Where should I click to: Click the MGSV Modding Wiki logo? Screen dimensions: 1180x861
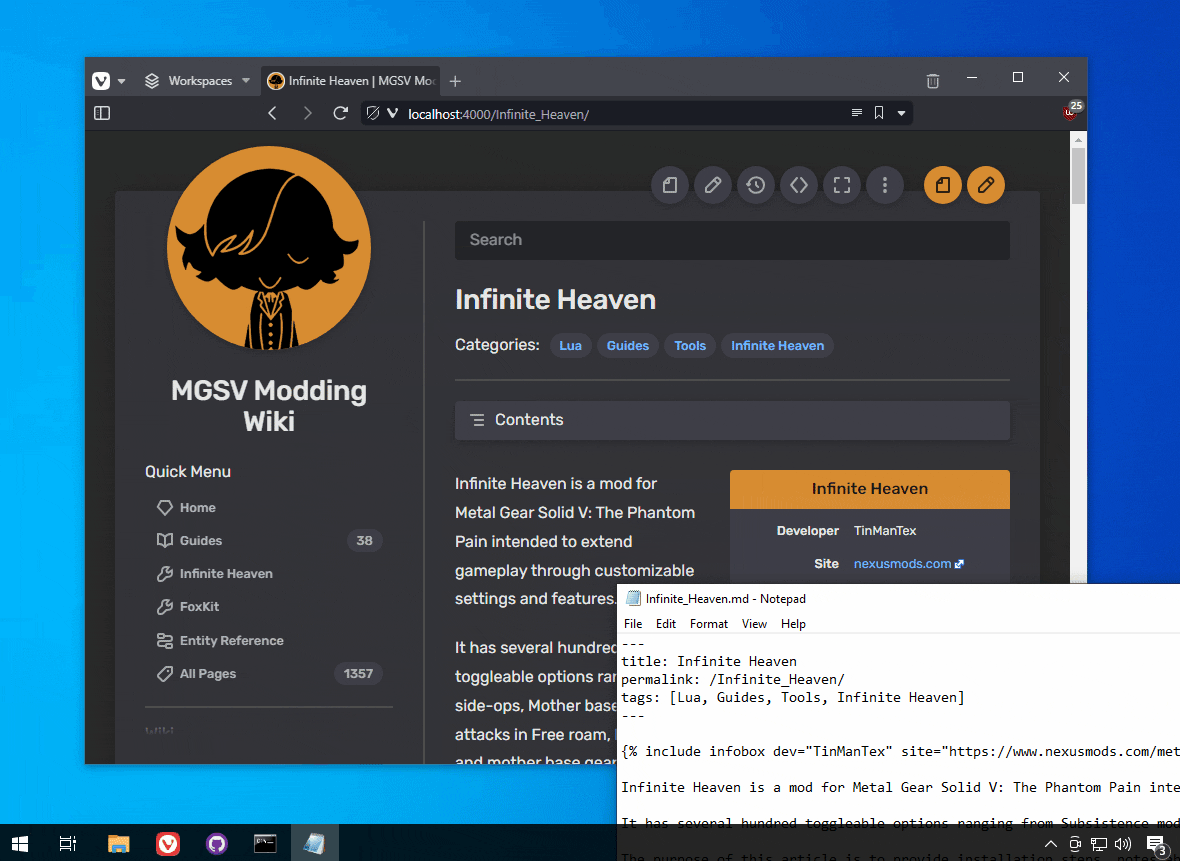pyautogui.click(x=269, y=248)
